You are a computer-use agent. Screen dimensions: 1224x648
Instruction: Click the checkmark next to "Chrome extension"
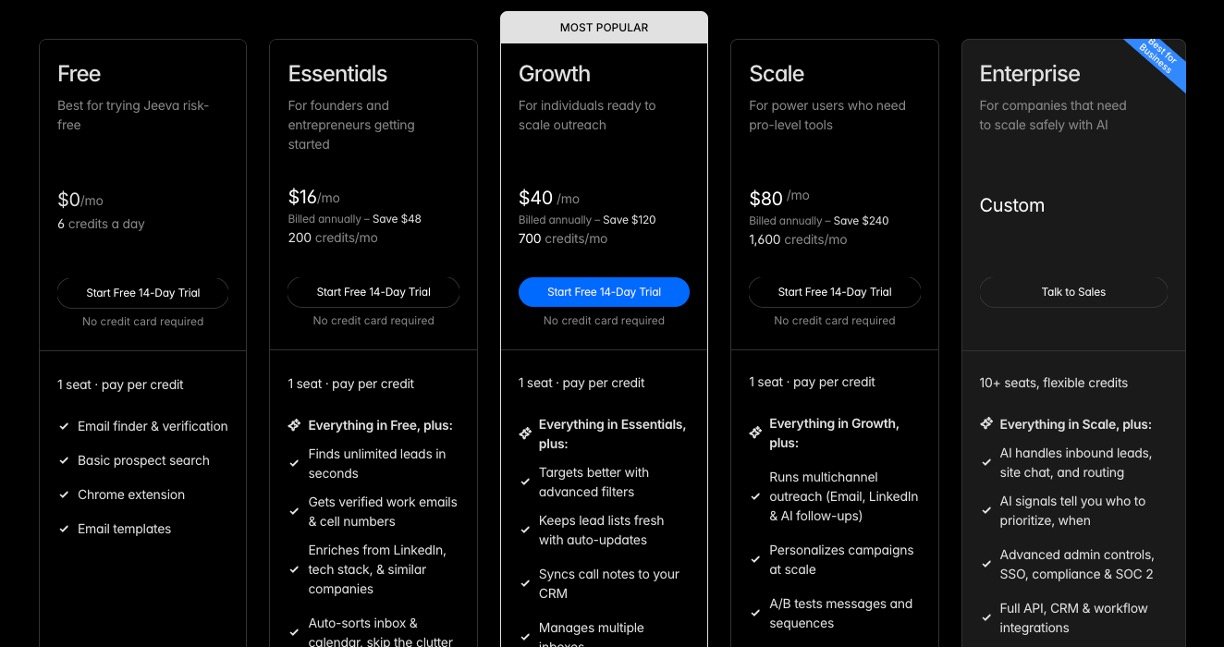pyautogui.click(x=64, y=495)
